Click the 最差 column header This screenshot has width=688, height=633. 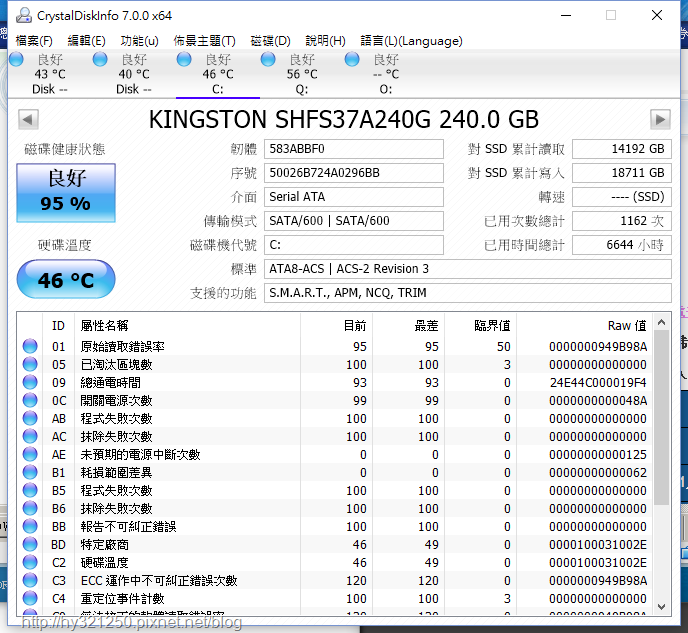click(x=408, y=325)
